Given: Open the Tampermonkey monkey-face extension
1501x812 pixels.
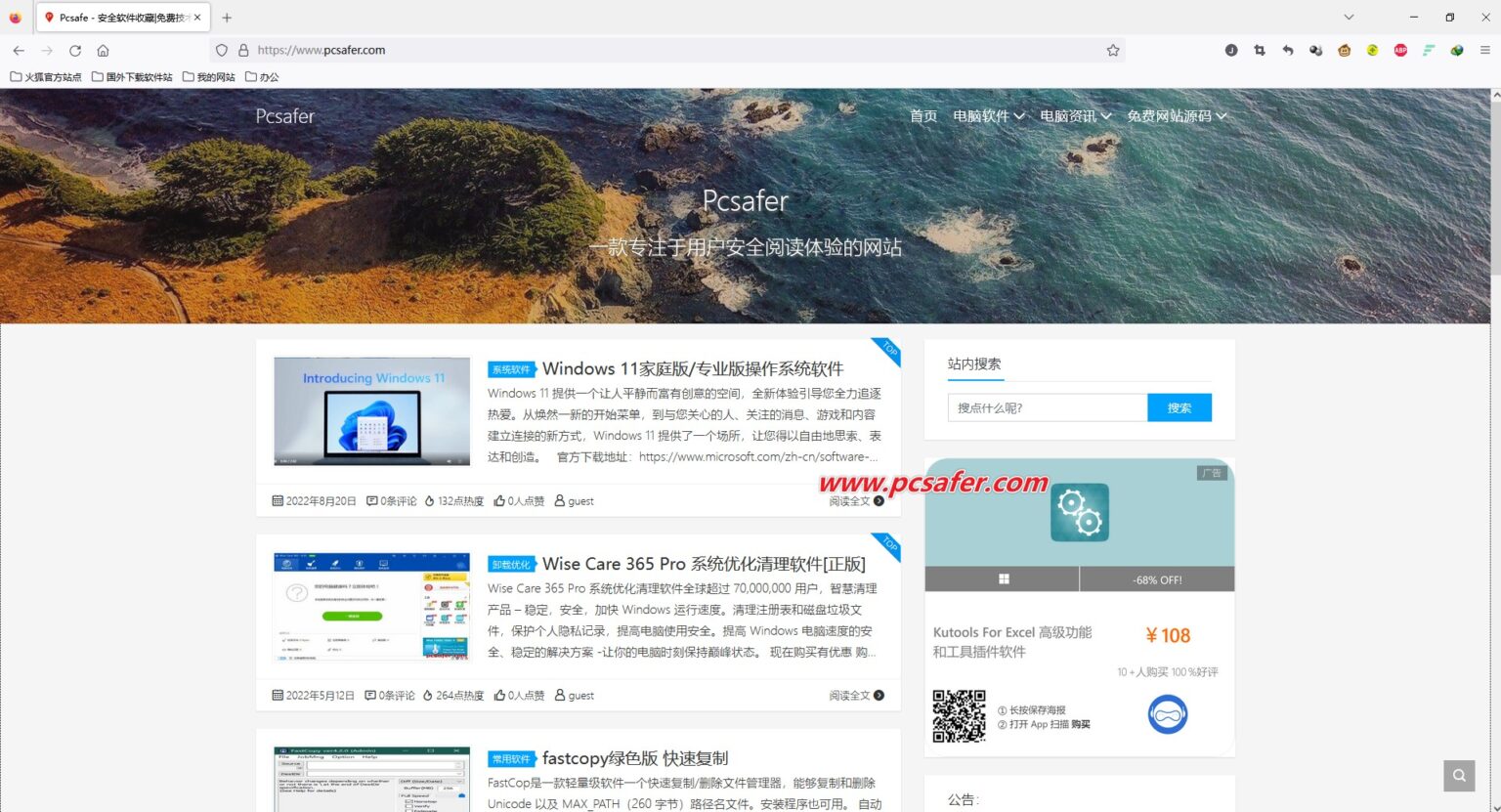Looking at the screenshot, I should click(x=1344, y=50).
